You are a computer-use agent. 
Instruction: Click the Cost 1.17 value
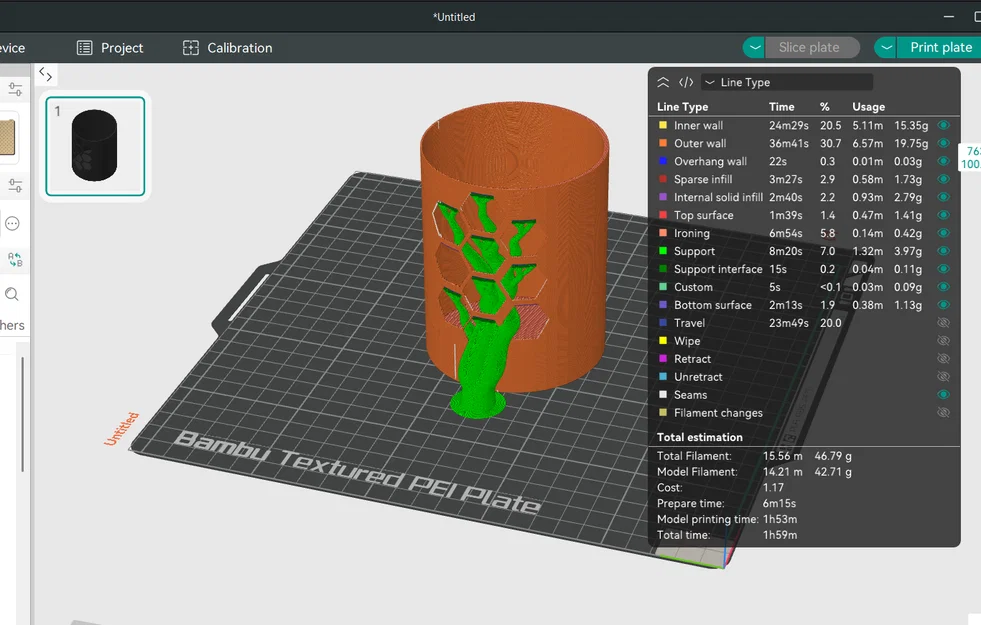click(x=773, y=487)
